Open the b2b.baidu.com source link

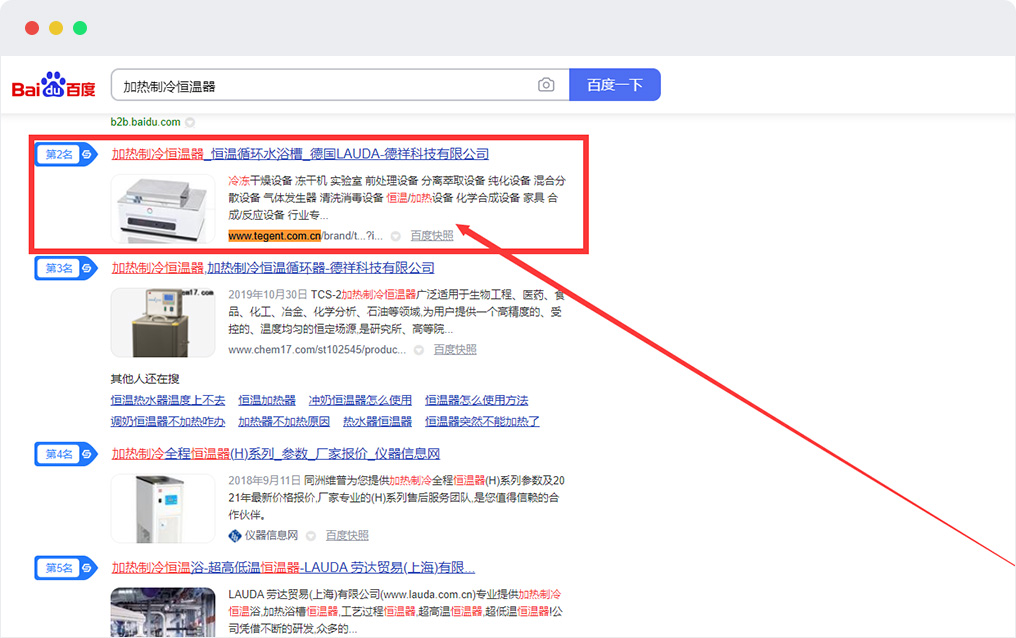point(145,122)
